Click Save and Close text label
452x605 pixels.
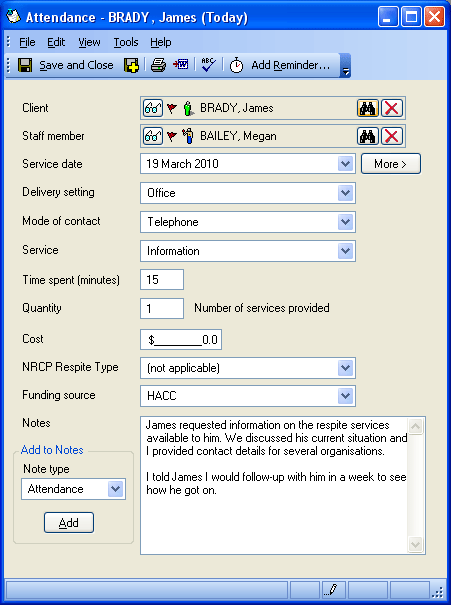76,65
